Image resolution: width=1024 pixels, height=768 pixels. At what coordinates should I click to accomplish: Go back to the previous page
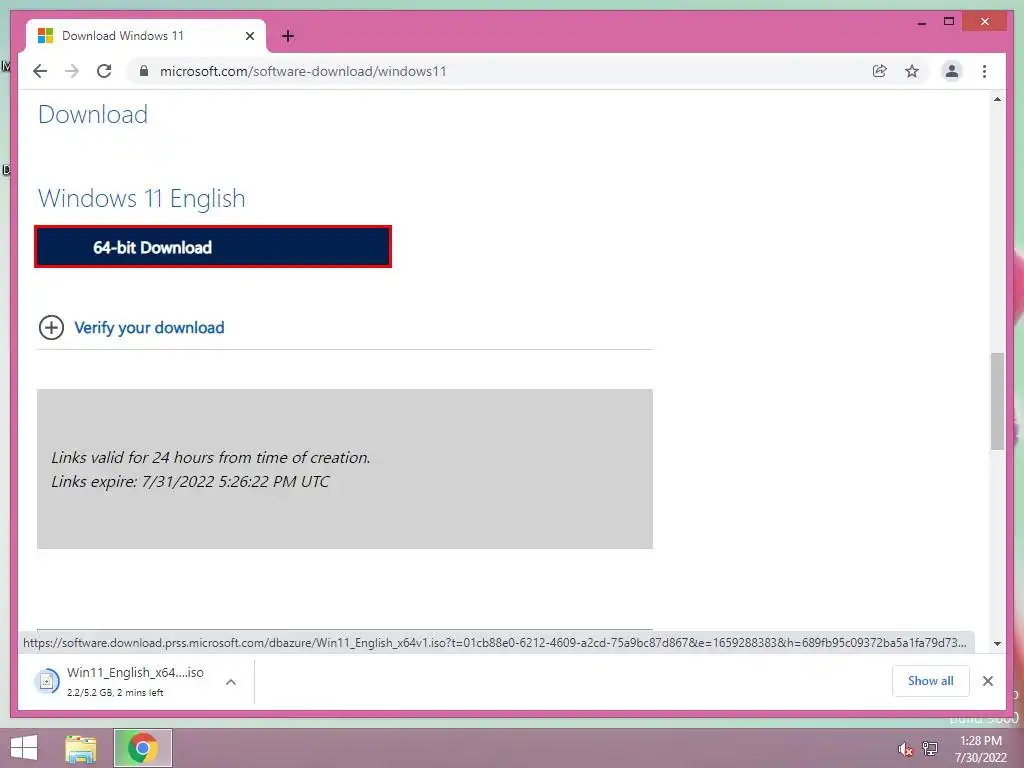point(40,71)
